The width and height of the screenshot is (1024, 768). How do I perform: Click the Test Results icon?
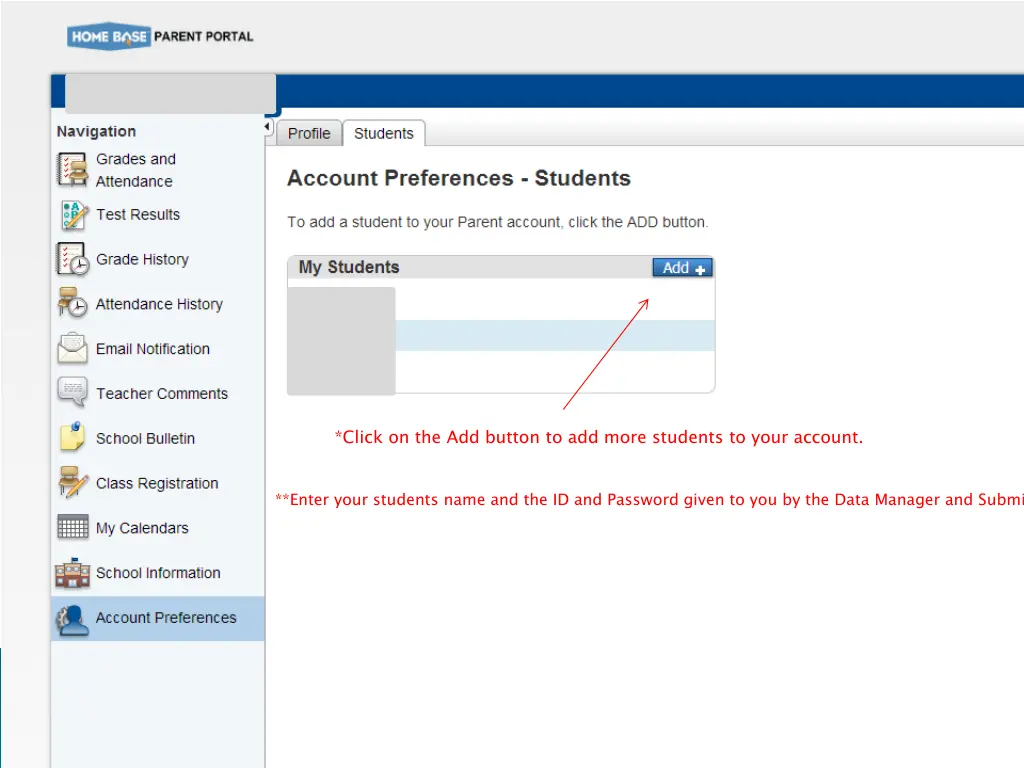point(73,215)
